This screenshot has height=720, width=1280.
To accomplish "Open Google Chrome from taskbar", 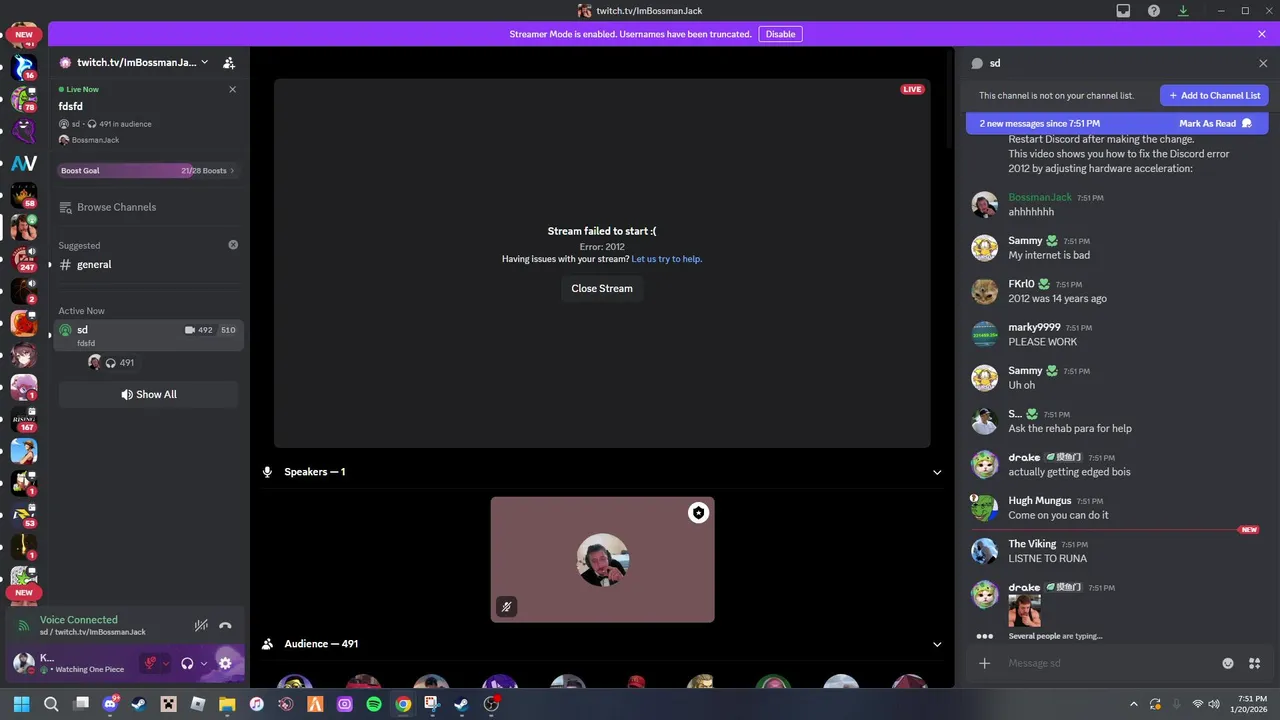I will 403,704.
